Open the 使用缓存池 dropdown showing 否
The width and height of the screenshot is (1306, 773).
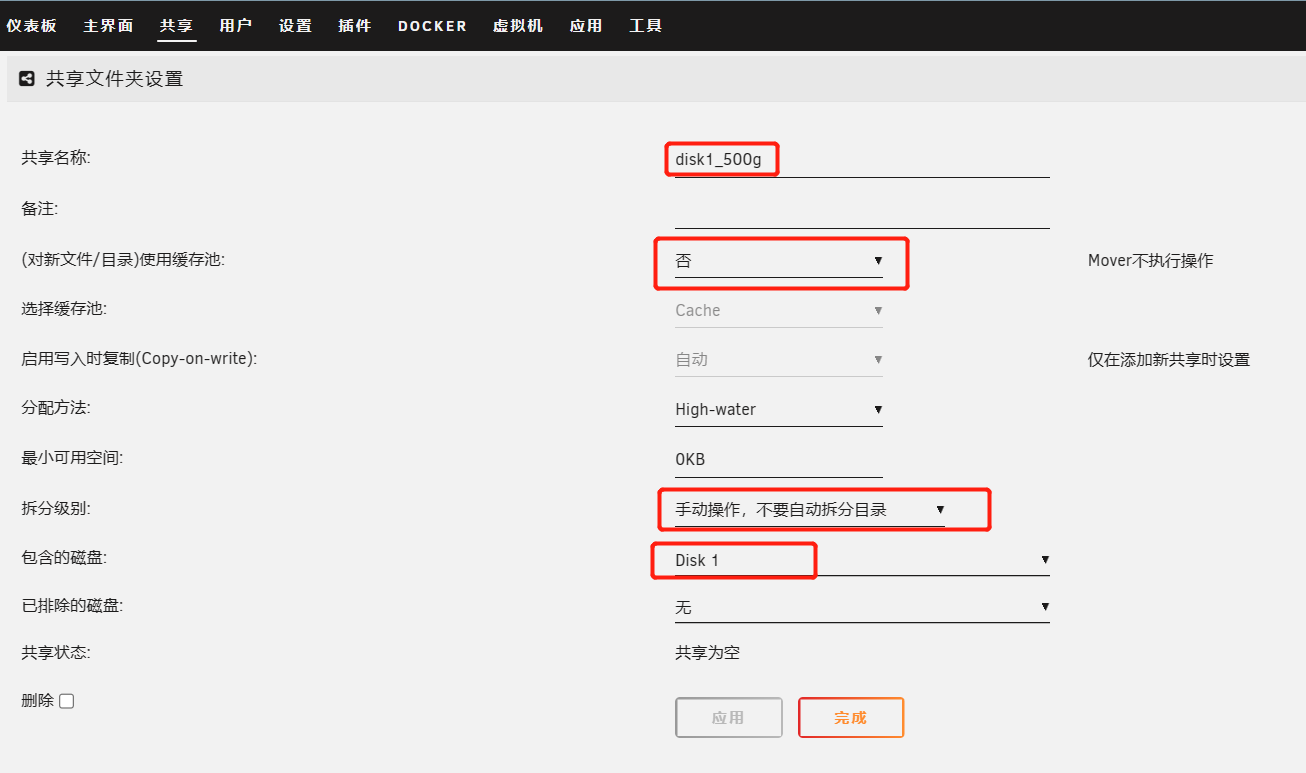[x=778, y=261]
